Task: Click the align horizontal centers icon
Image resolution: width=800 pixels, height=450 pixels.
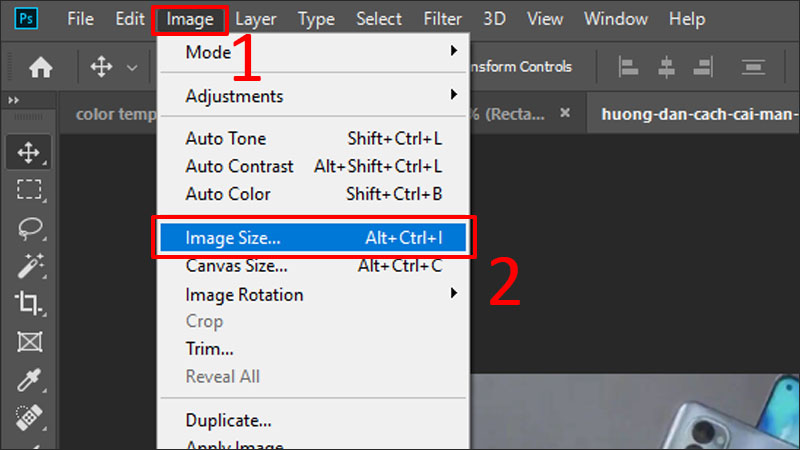Action: coord(667,67)
